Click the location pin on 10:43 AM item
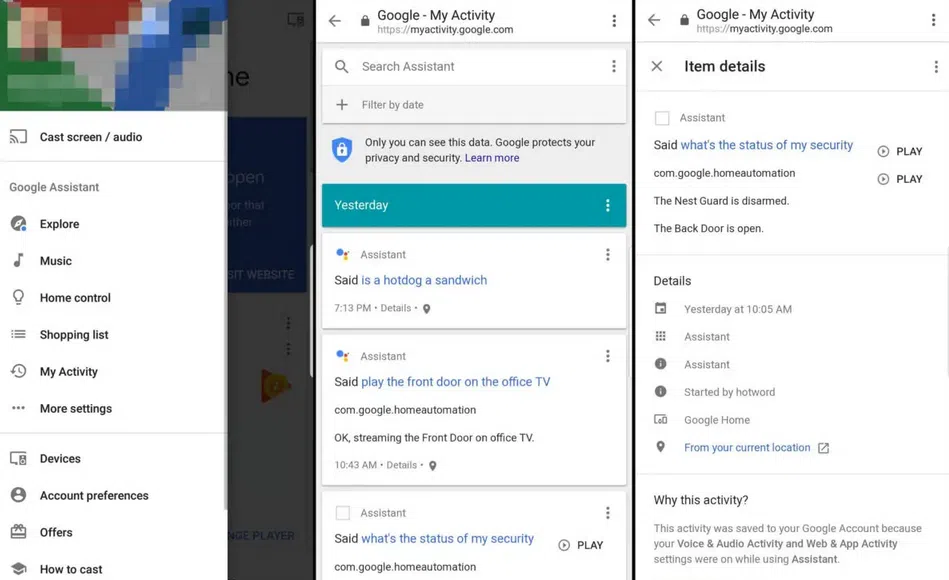The image size is (949, 580). click(x=433, y=466)
